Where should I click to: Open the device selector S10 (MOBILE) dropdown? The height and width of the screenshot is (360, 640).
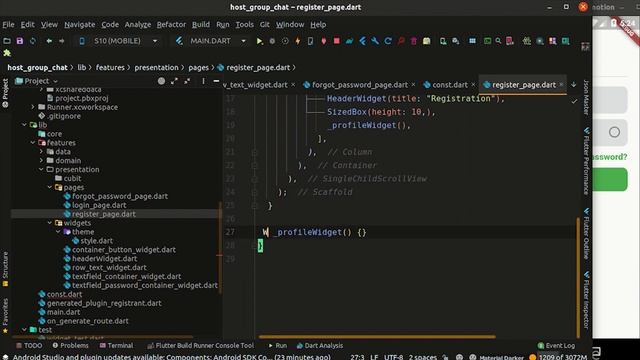pos(118,41)
